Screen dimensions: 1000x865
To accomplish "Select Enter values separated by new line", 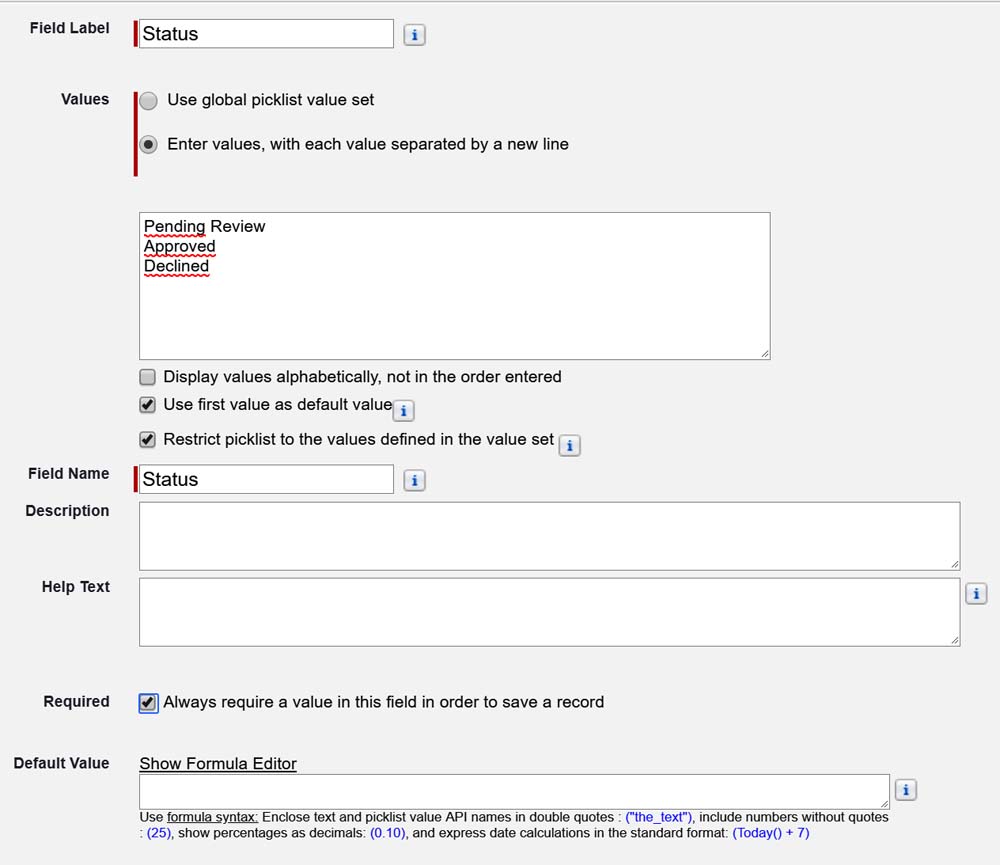I will click(149, 145).
